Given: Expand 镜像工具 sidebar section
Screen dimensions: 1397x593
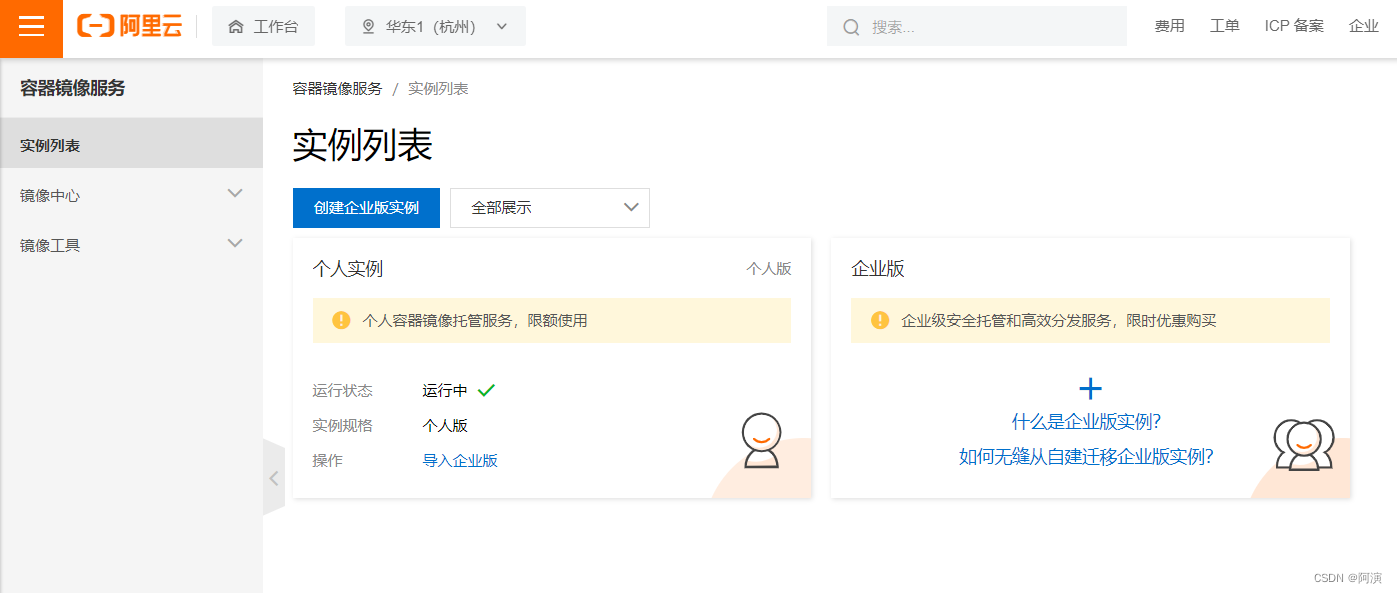Looking at the screenshot, I should click(x=131, y=244).
